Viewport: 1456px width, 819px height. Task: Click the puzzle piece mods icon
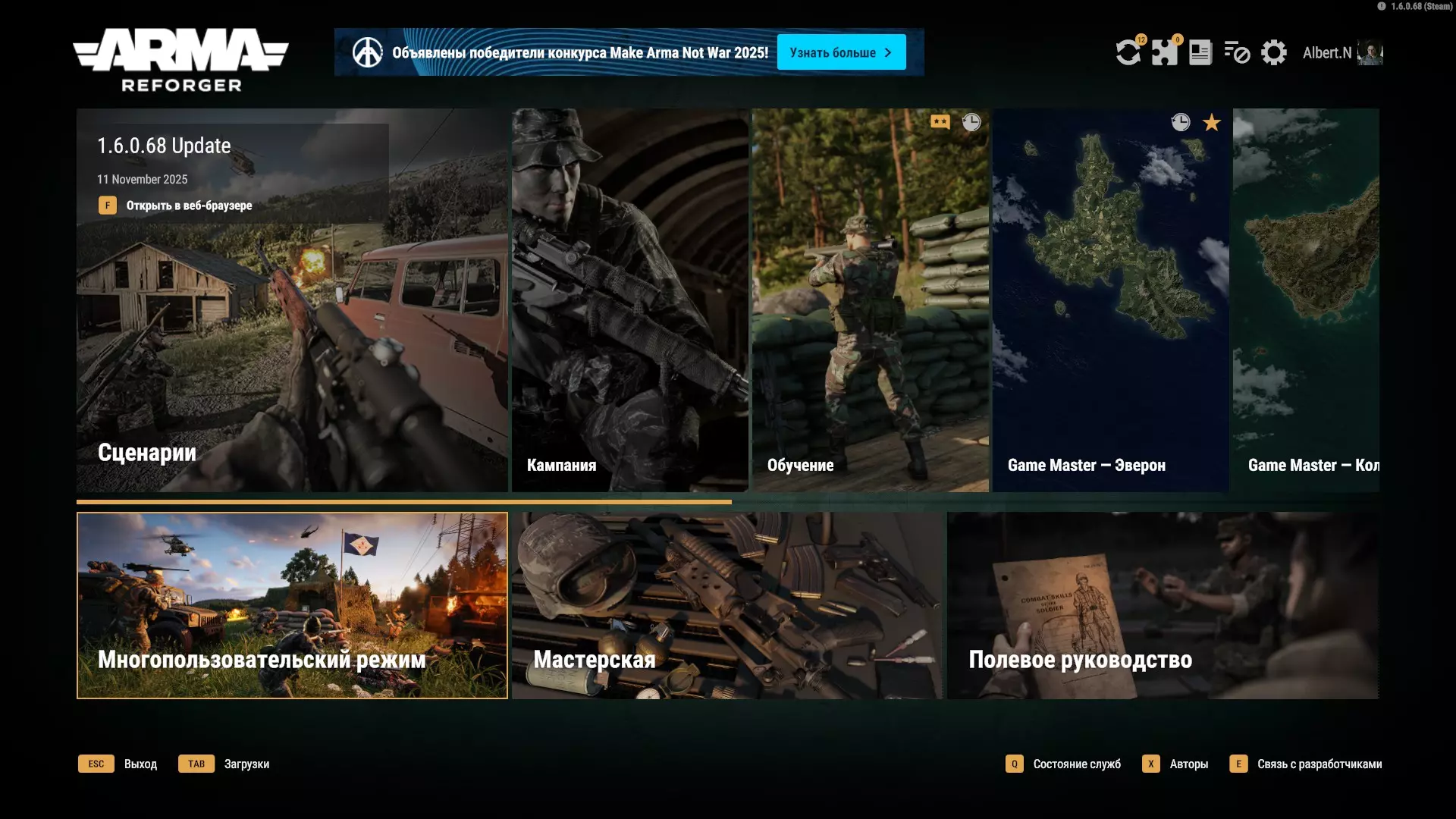1164,52
